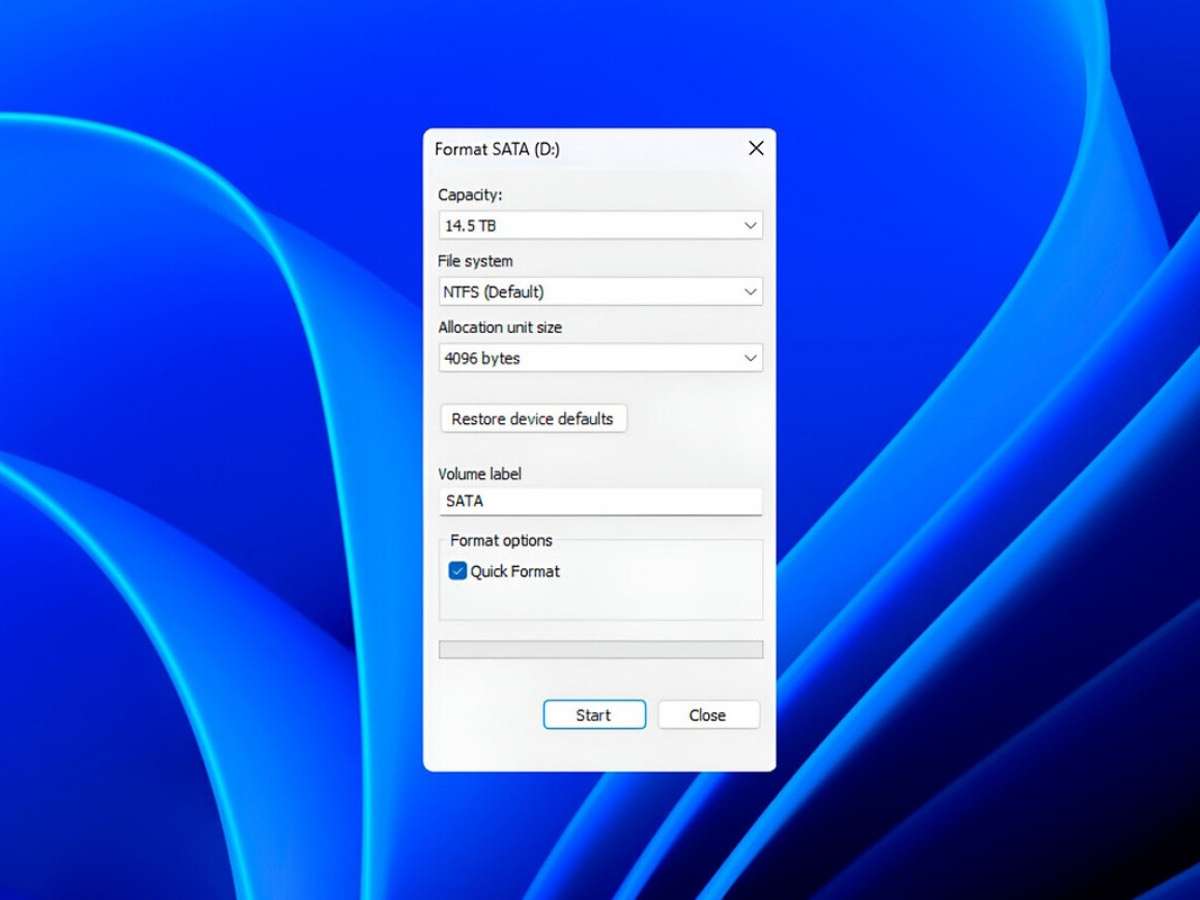1200x900 pixels.
Task: Click the Format options group heading
Action: tap(501, 540)
